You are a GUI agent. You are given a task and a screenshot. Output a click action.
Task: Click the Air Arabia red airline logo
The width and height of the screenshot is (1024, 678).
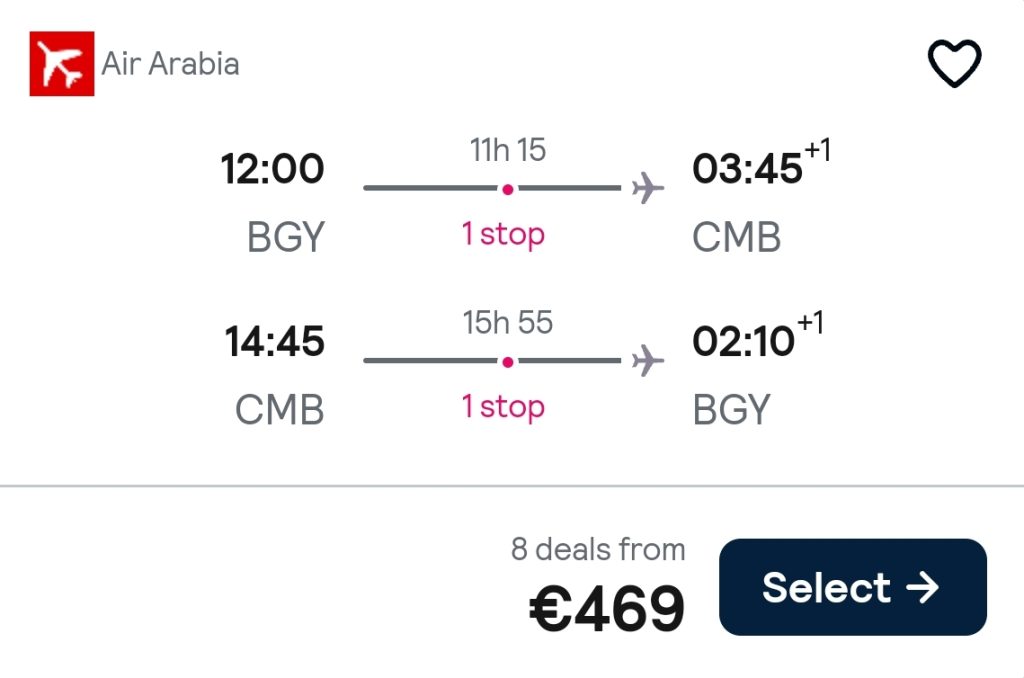(x=62, y=63)
